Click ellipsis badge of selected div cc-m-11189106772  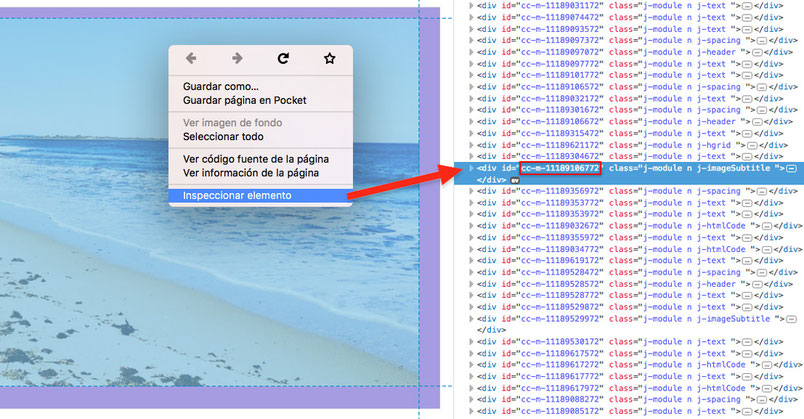[x=792, y=168]
